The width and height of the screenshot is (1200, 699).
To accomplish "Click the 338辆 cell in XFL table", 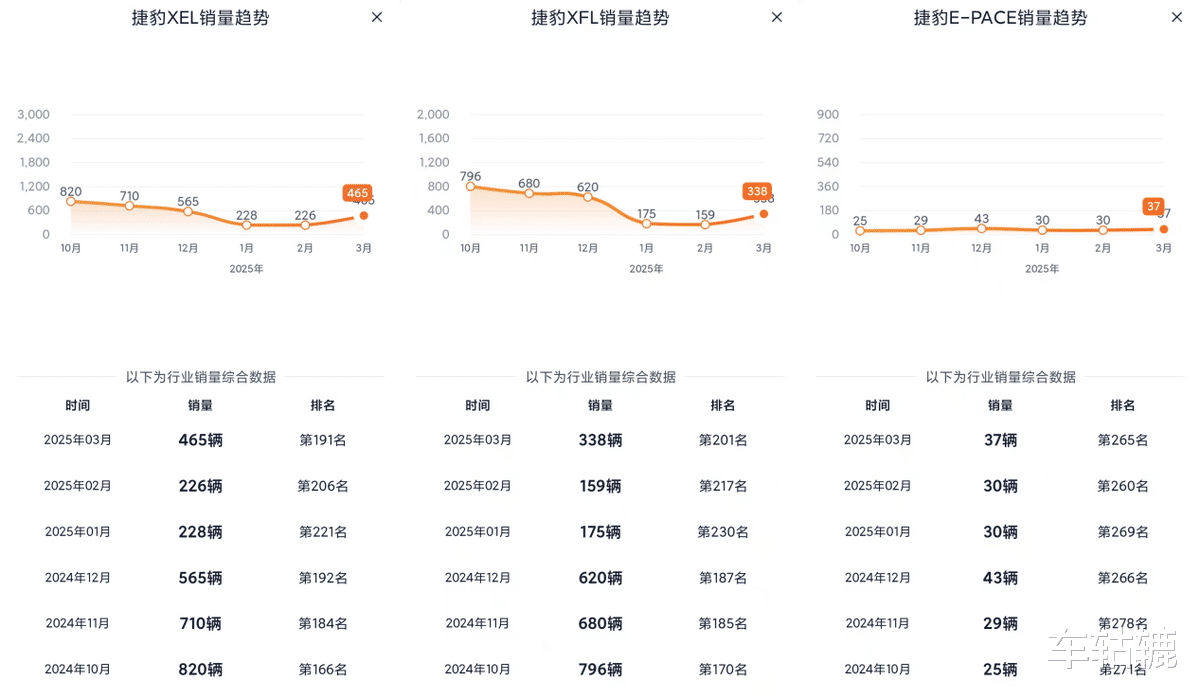I will tap(600, 440).
